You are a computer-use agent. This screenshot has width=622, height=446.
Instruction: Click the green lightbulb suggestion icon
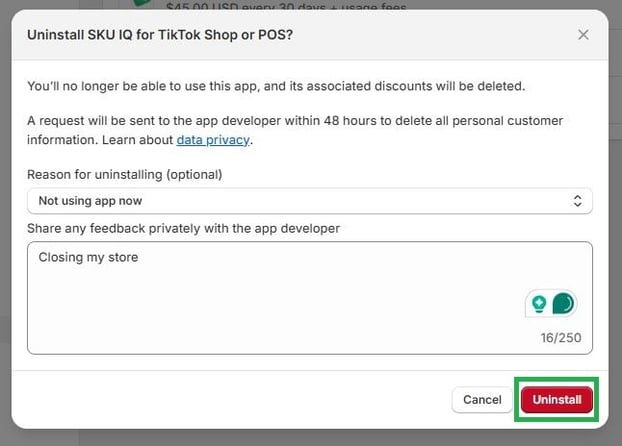tap(539, 304)
